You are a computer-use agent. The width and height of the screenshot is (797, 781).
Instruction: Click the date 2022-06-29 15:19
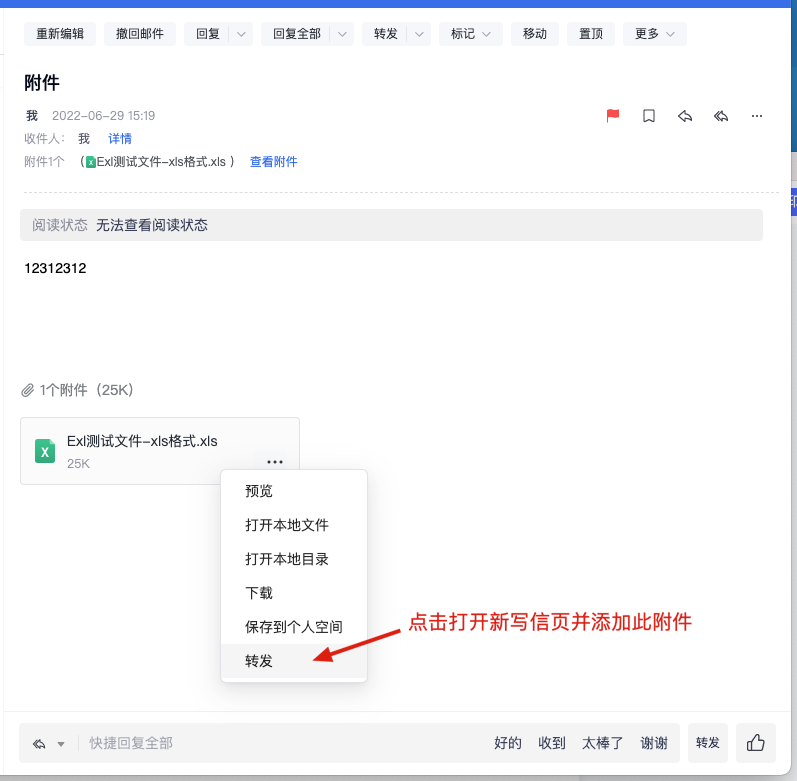(104, 116)
